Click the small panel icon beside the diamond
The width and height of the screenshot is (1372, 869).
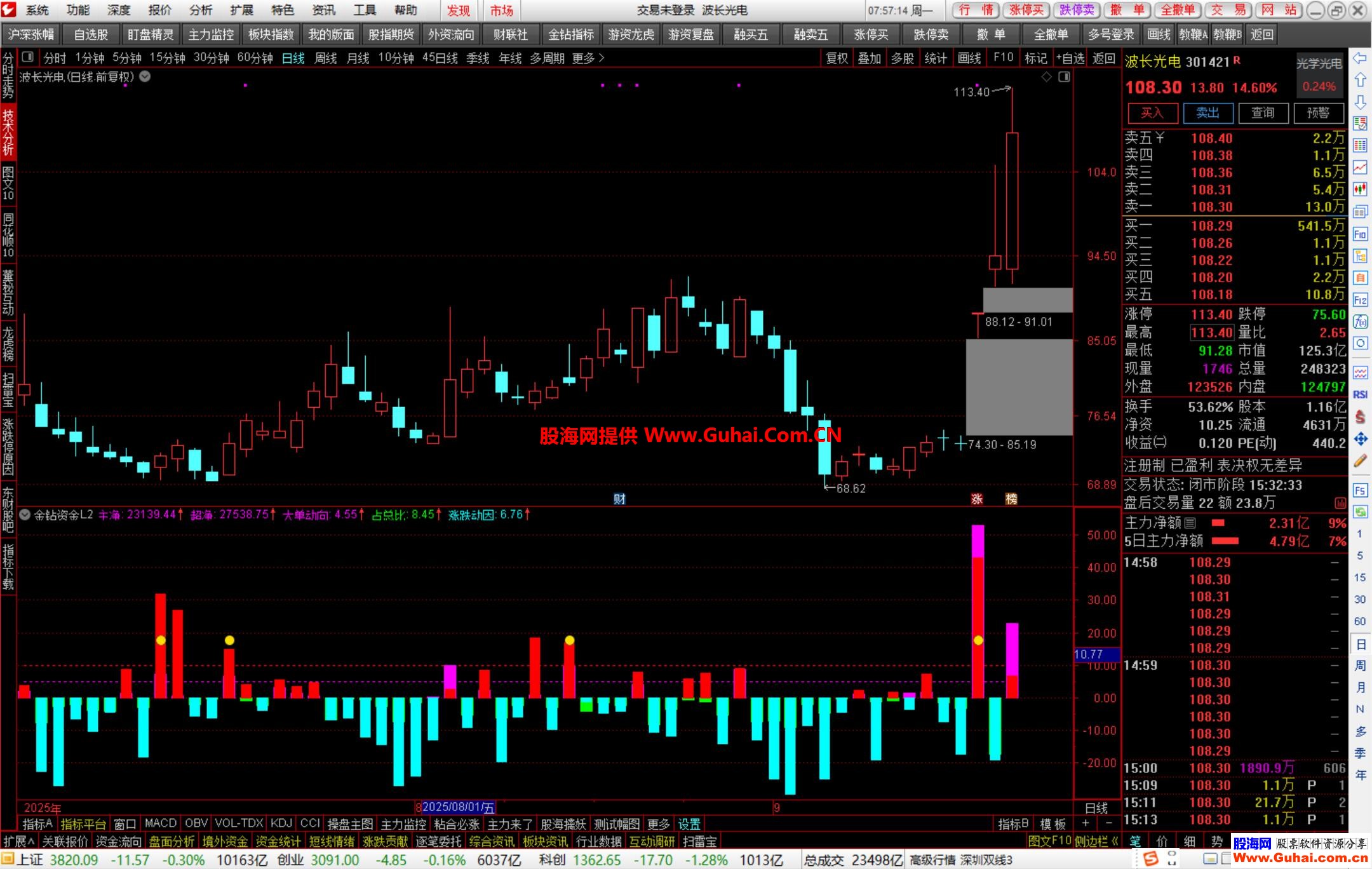point(1064,77)
